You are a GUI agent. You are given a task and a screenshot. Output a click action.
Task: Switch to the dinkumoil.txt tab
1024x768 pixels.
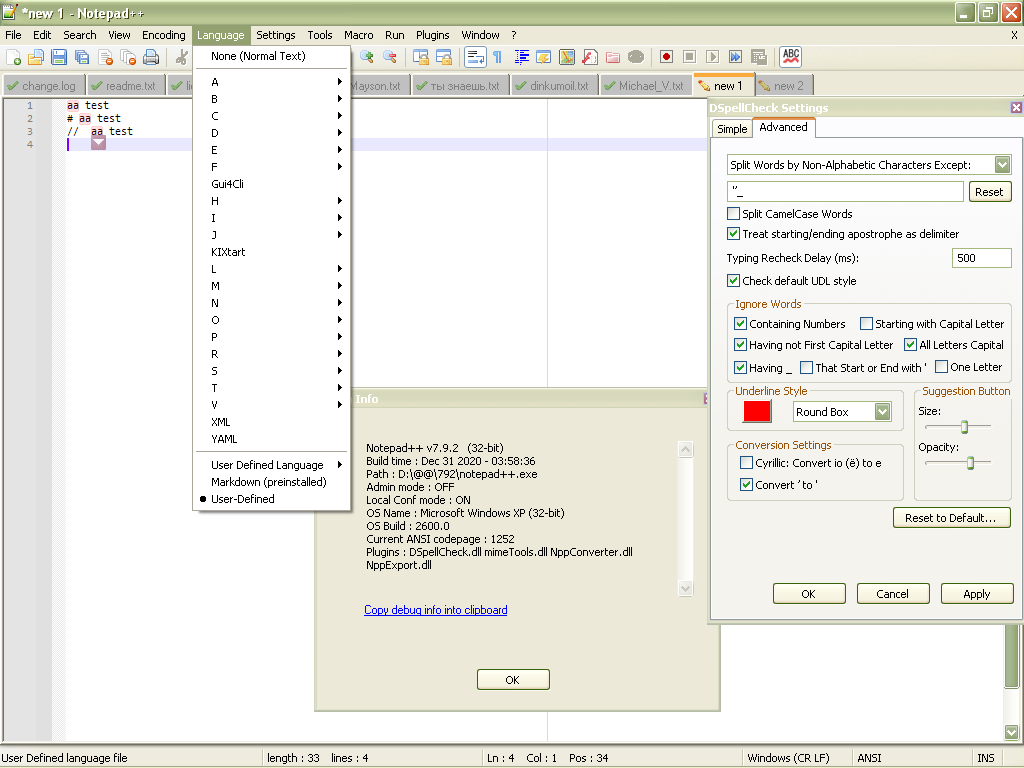tap(553, 86)
